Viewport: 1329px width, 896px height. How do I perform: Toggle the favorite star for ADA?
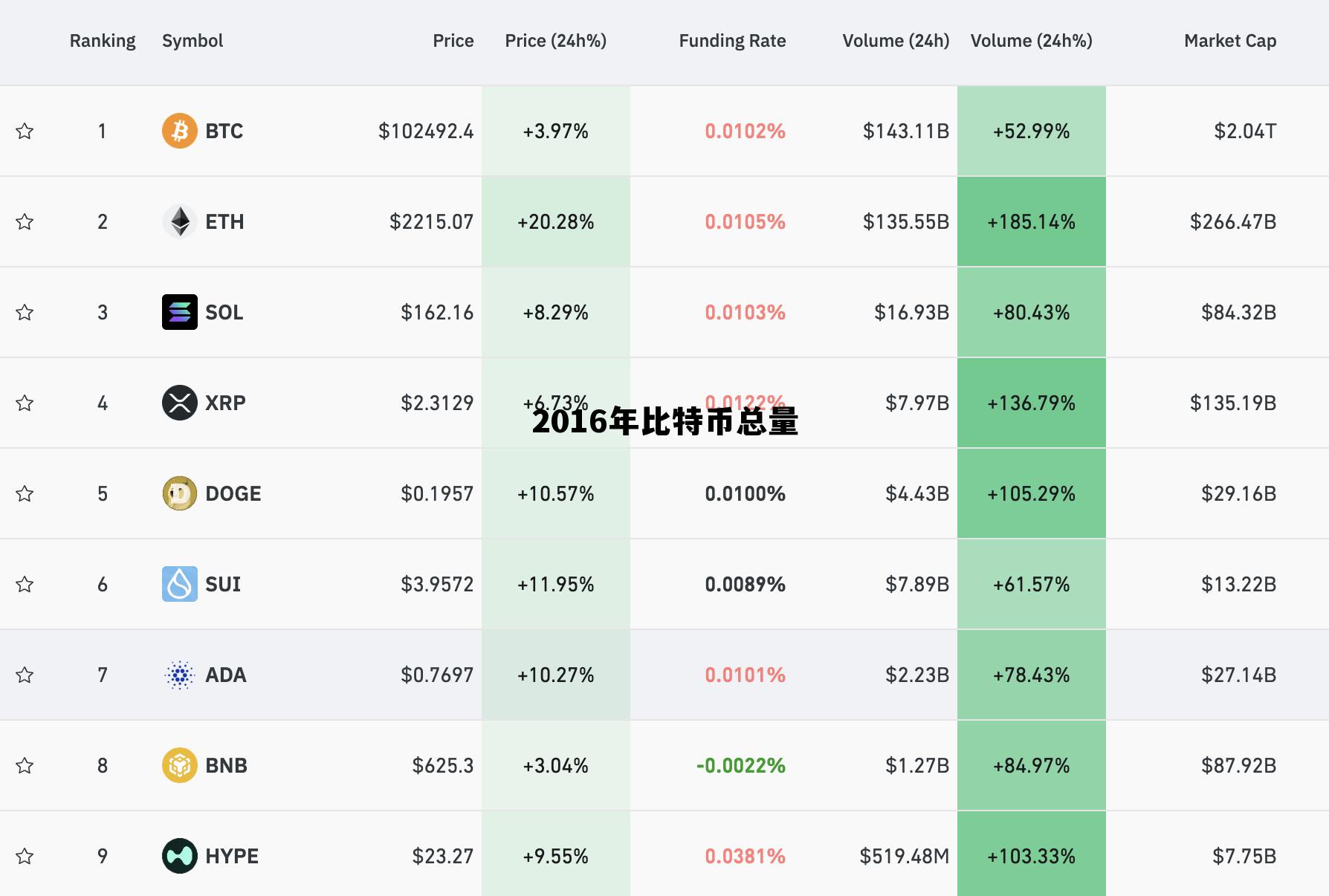(x=25, y=675)
